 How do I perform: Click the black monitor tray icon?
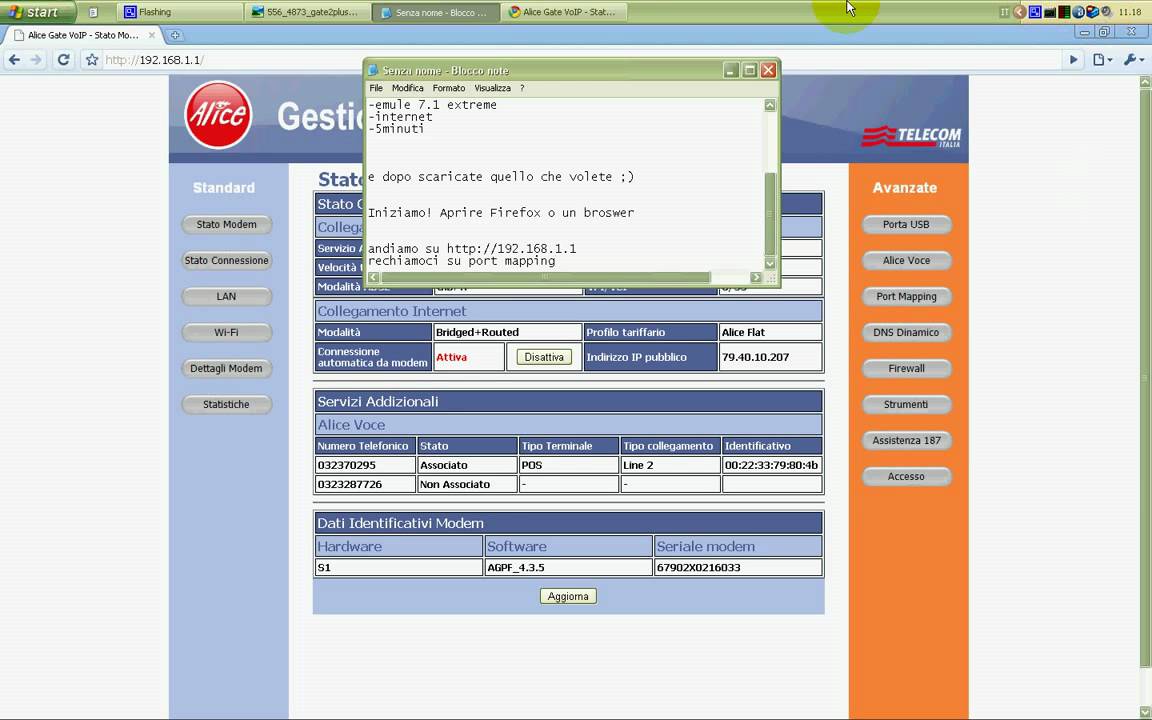pyautogui.click(x=1050, y=12)
